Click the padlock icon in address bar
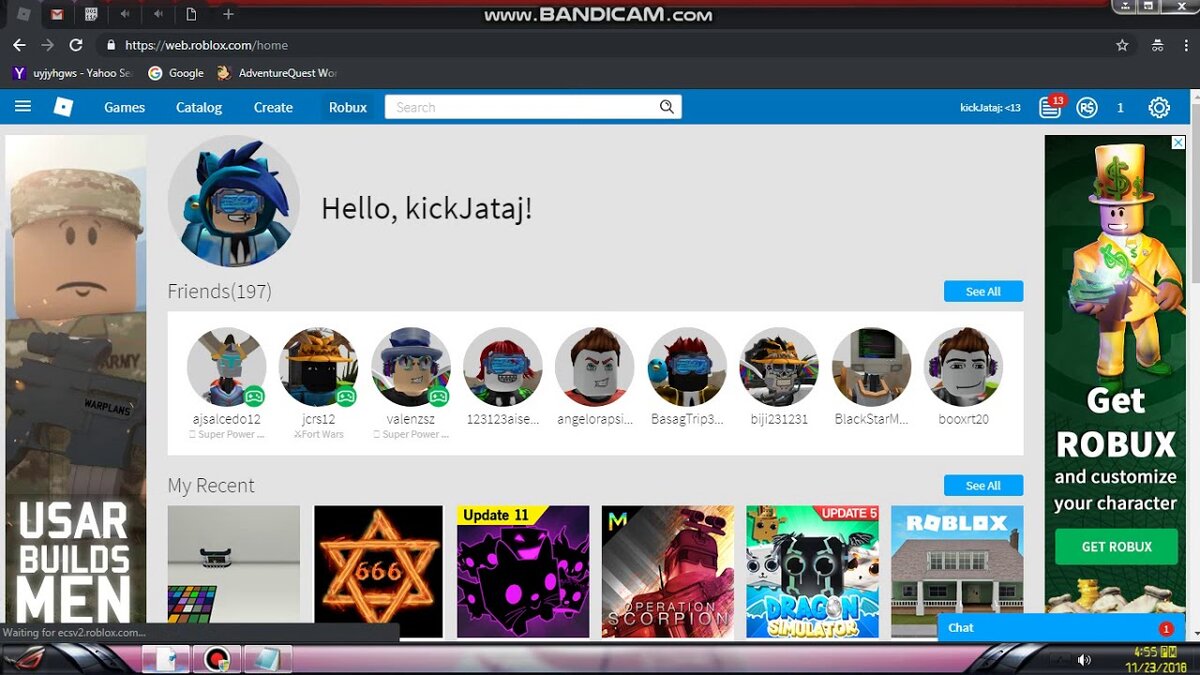This screenshot has width=1200, height=675. [x=111, y=45]
